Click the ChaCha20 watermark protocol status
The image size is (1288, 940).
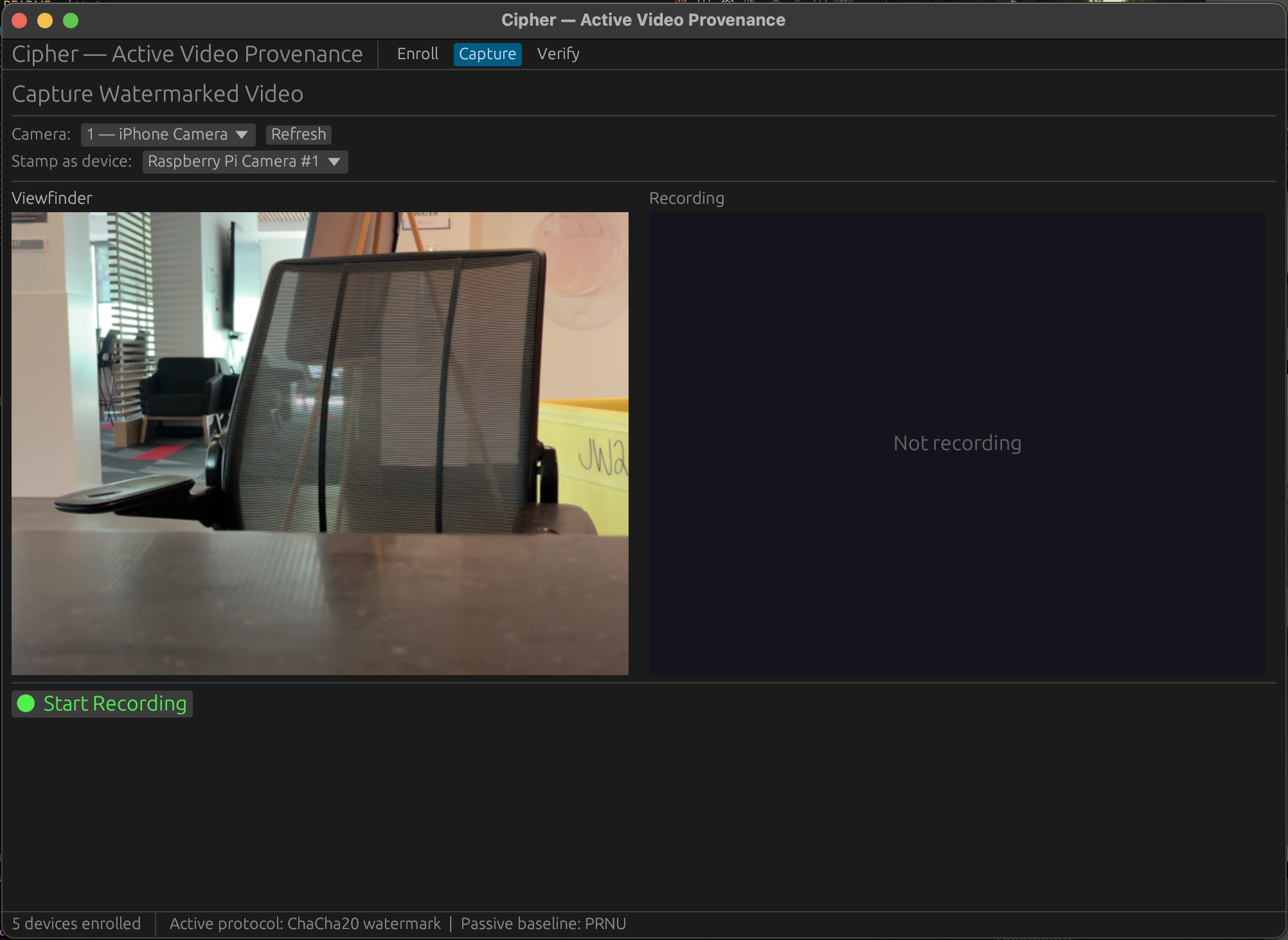pyautogui.click(x=305, y=924)
